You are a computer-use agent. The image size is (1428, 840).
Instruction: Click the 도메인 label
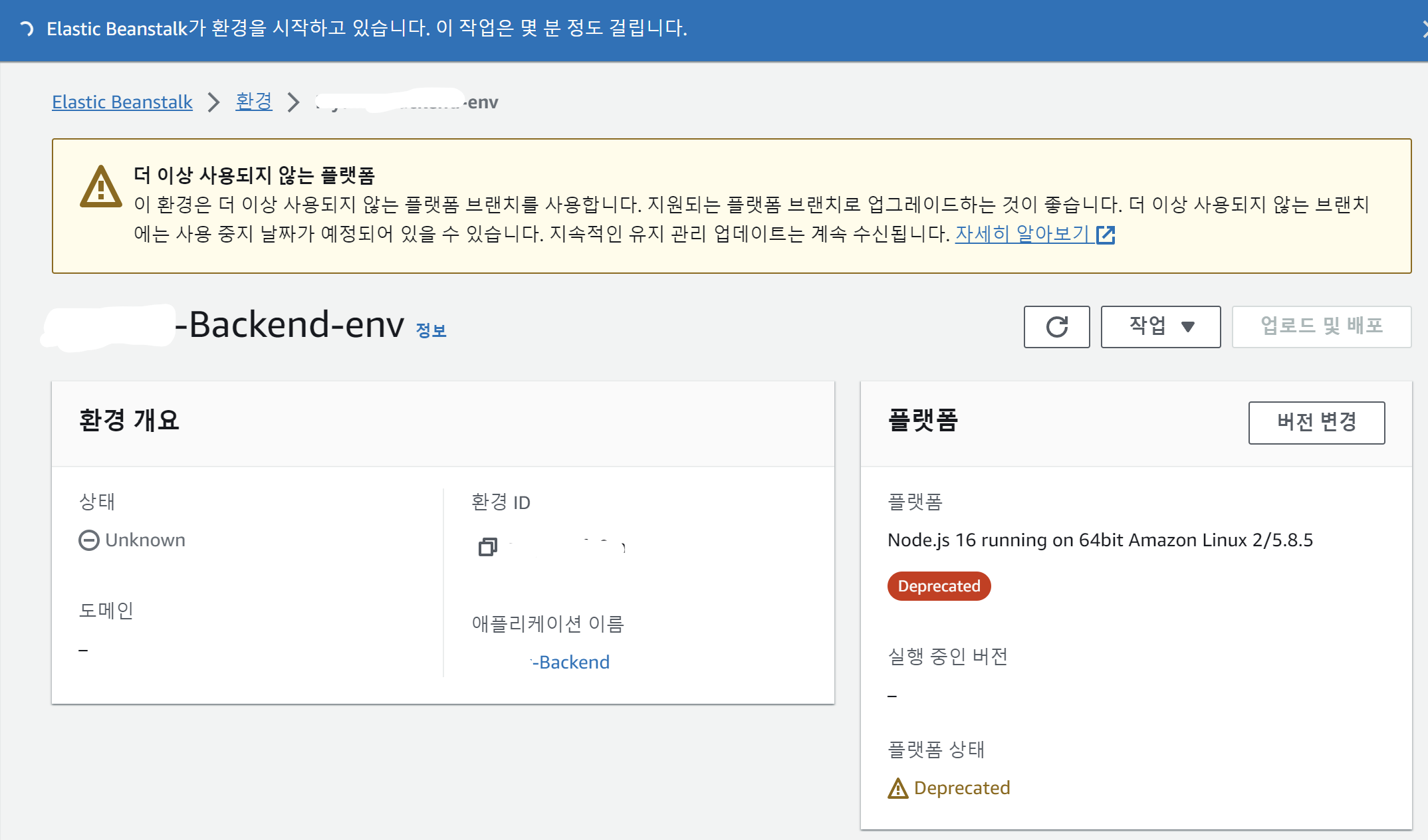pos(106,610)
